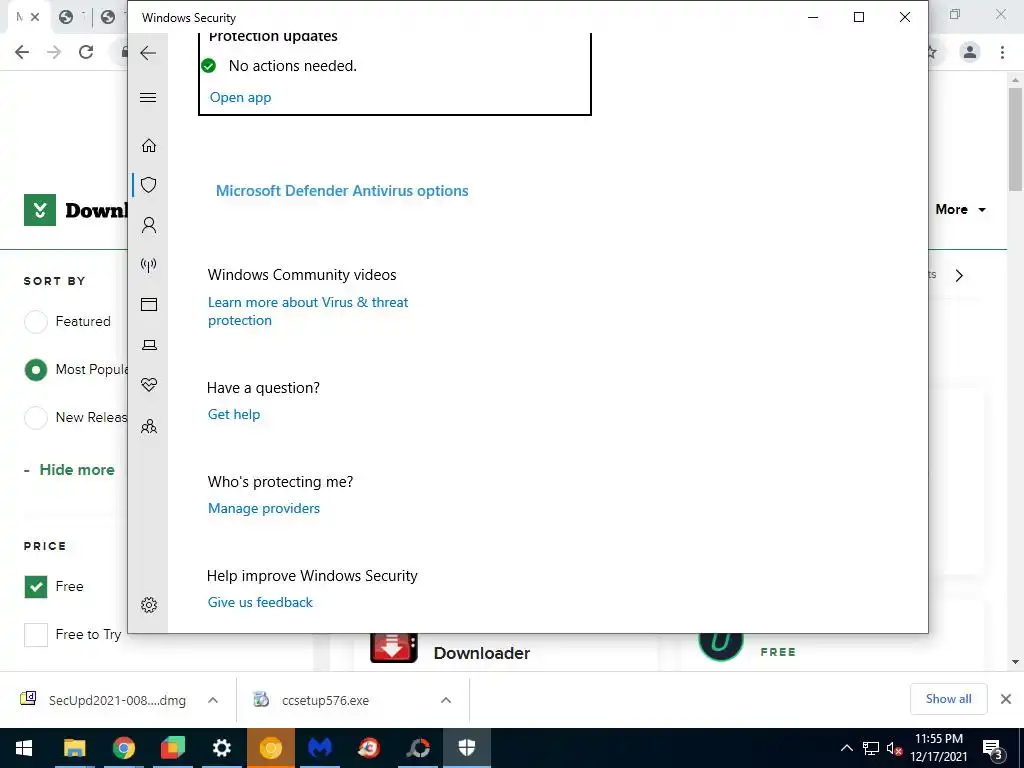This screenshot has height=768, width=1024.
Task: Select New Releases sort radio button
Action: tap(36, 417)
